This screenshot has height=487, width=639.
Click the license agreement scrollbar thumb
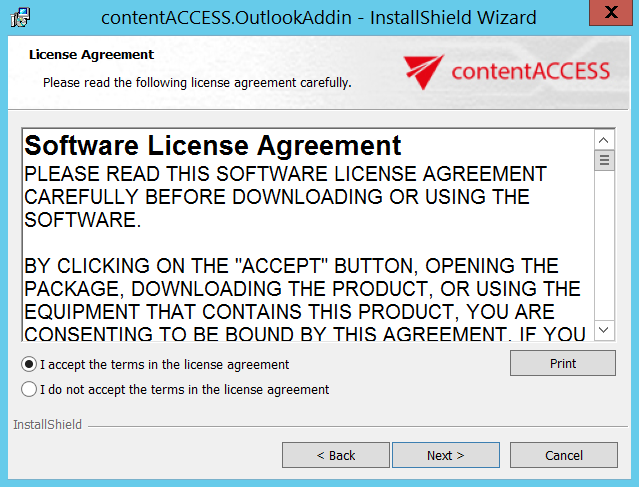click(x=604, y=160)
